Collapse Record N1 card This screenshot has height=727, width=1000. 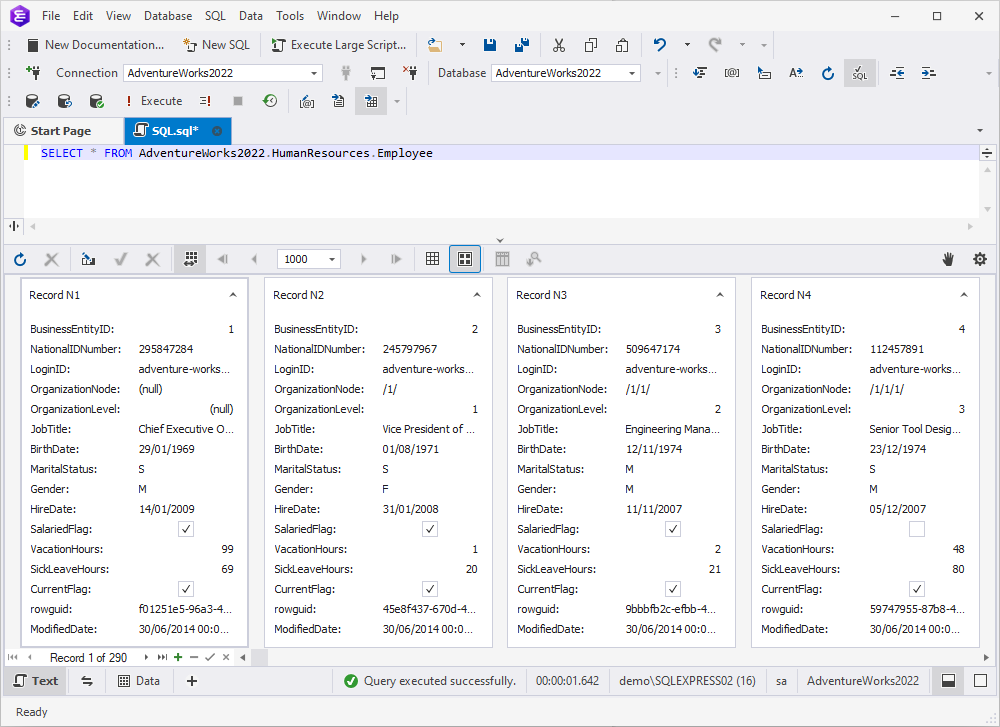coord(233,295)
